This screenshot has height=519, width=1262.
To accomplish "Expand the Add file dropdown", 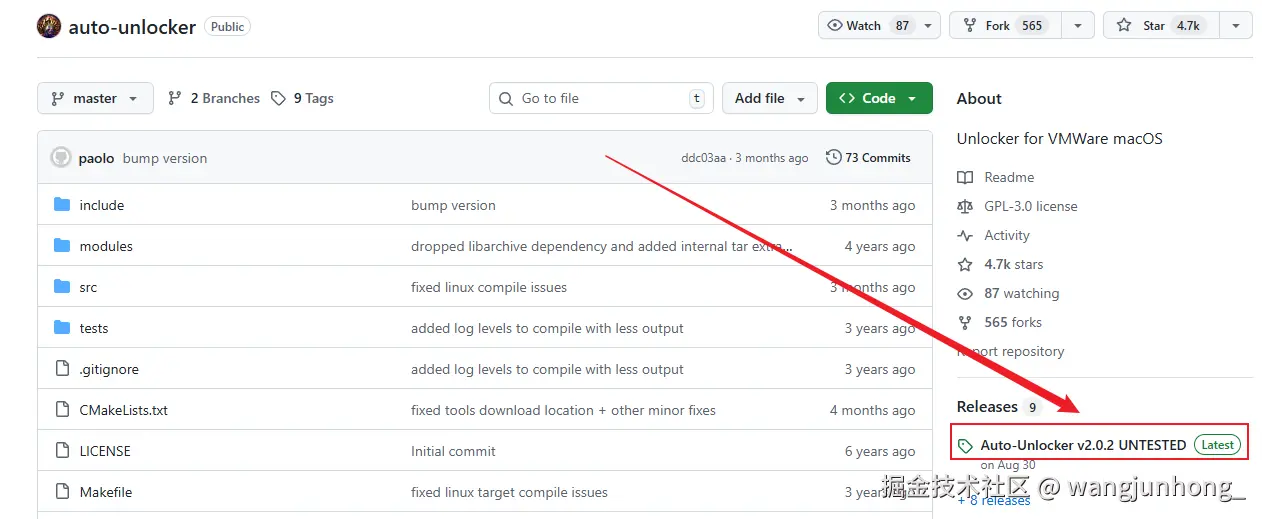I will tap(770, 98).
